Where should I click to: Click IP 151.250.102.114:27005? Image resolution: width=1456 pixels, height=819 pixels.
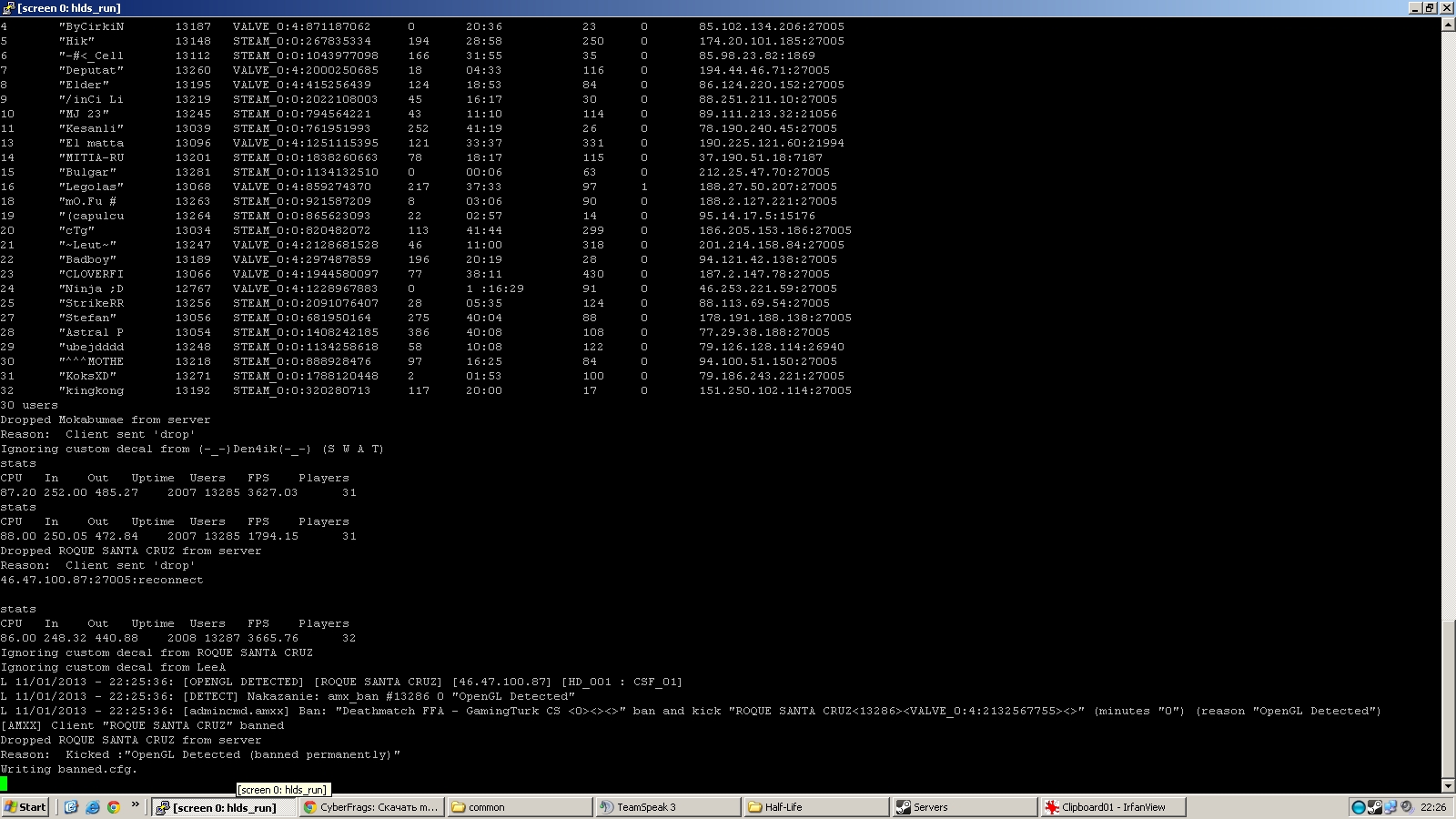coord(775,390)
